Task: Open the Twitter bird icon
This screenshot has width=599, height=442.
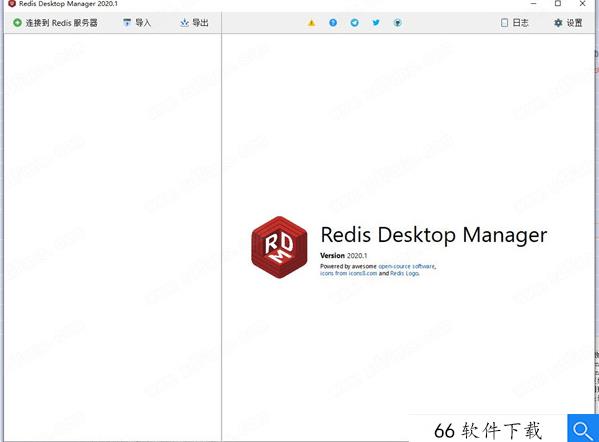Action: pos(376,23)
